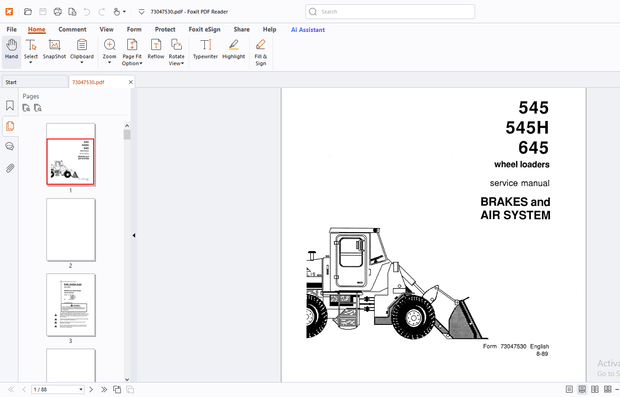Print the document using the printer icon

(58, 12)
